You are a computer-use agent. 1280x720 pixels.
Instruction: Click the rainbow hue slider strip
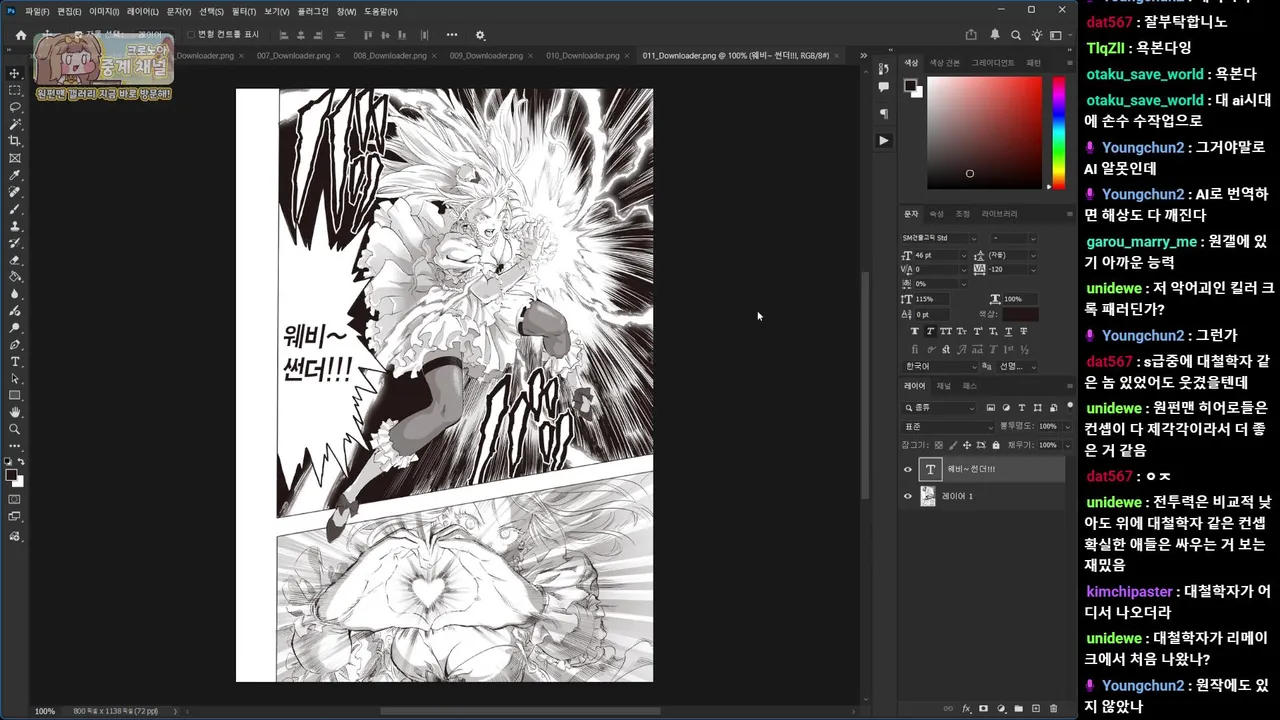tap(1059, 133)
